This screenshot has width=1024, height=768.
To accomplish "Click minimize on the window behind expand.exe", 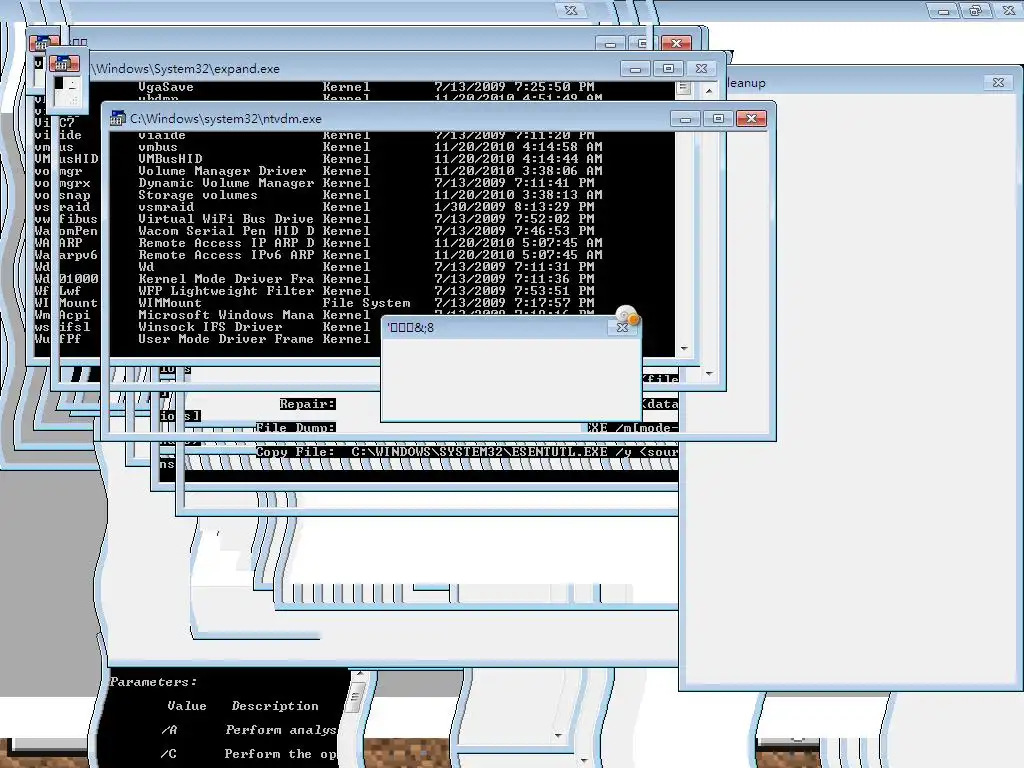I will point(610,43).
